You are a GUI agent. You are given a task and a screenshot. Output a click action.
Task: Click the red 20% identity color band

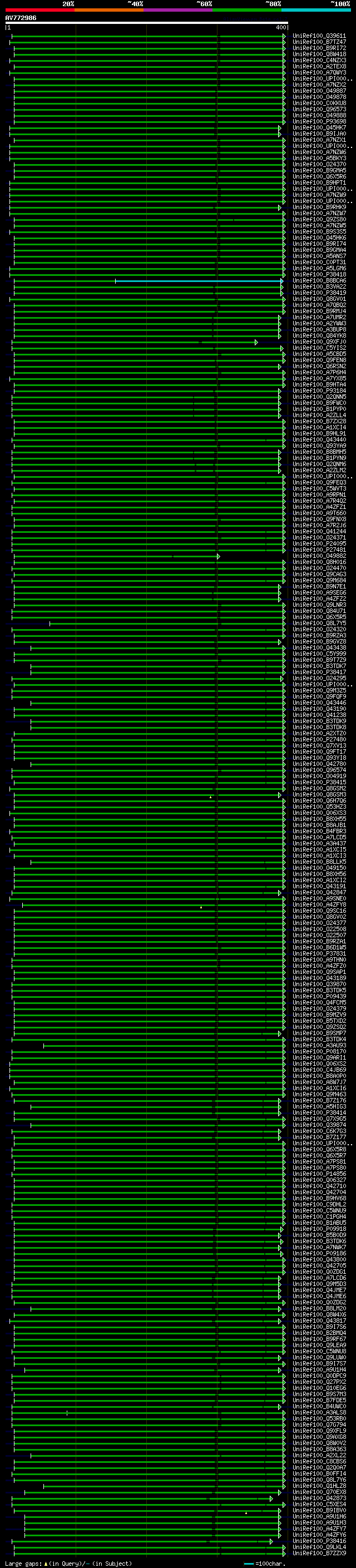pyautogui.click(x=39, y=10)
